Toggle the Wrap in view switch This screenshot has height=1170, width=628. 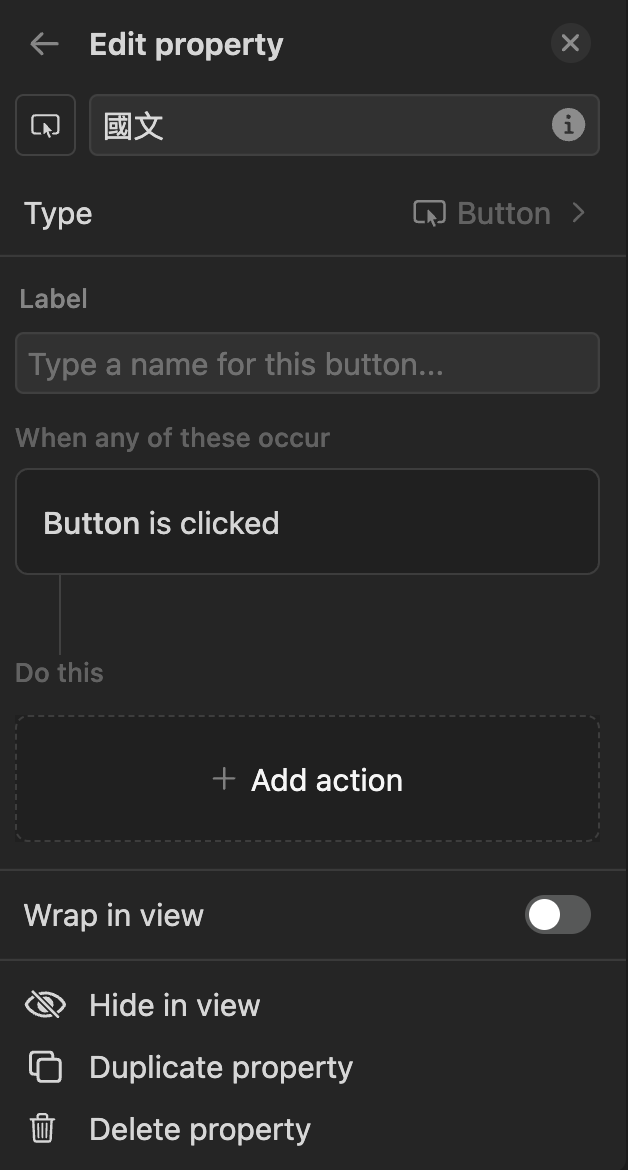point(558,915)
